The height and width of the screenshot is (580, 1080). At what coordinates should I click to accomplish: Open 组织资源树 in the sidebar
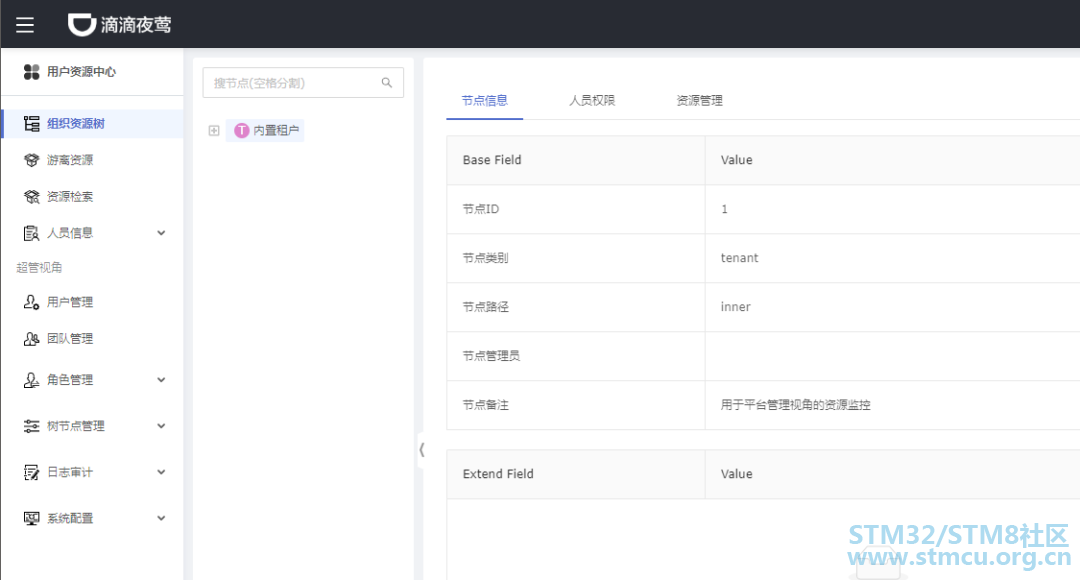click(x=76, y=123)
